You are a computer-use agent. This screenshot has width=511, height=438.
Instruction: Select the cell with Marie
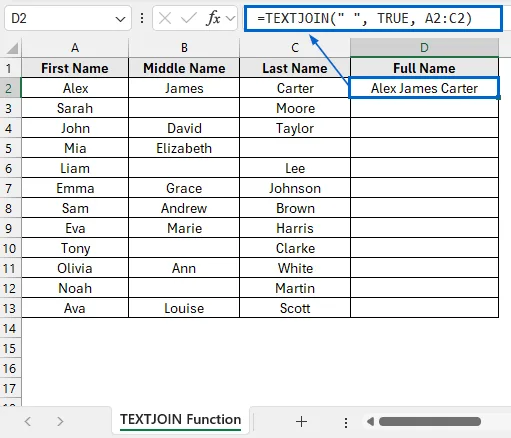coord(184,228)
